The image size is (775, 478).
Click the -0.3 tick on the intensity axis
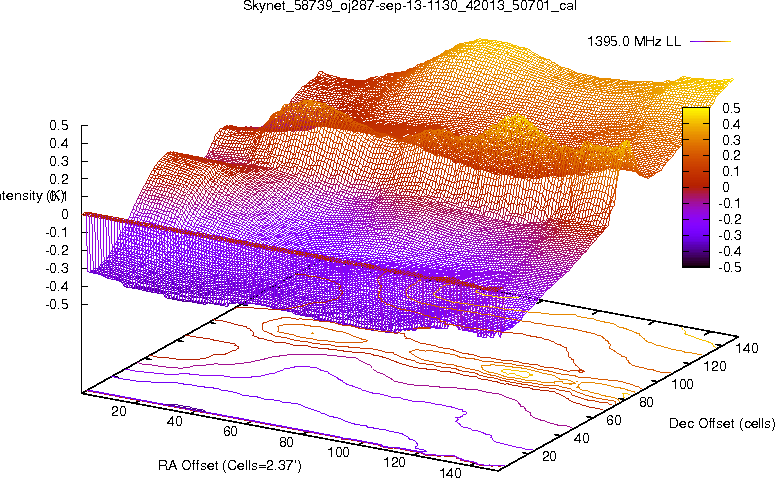[57, 268]
